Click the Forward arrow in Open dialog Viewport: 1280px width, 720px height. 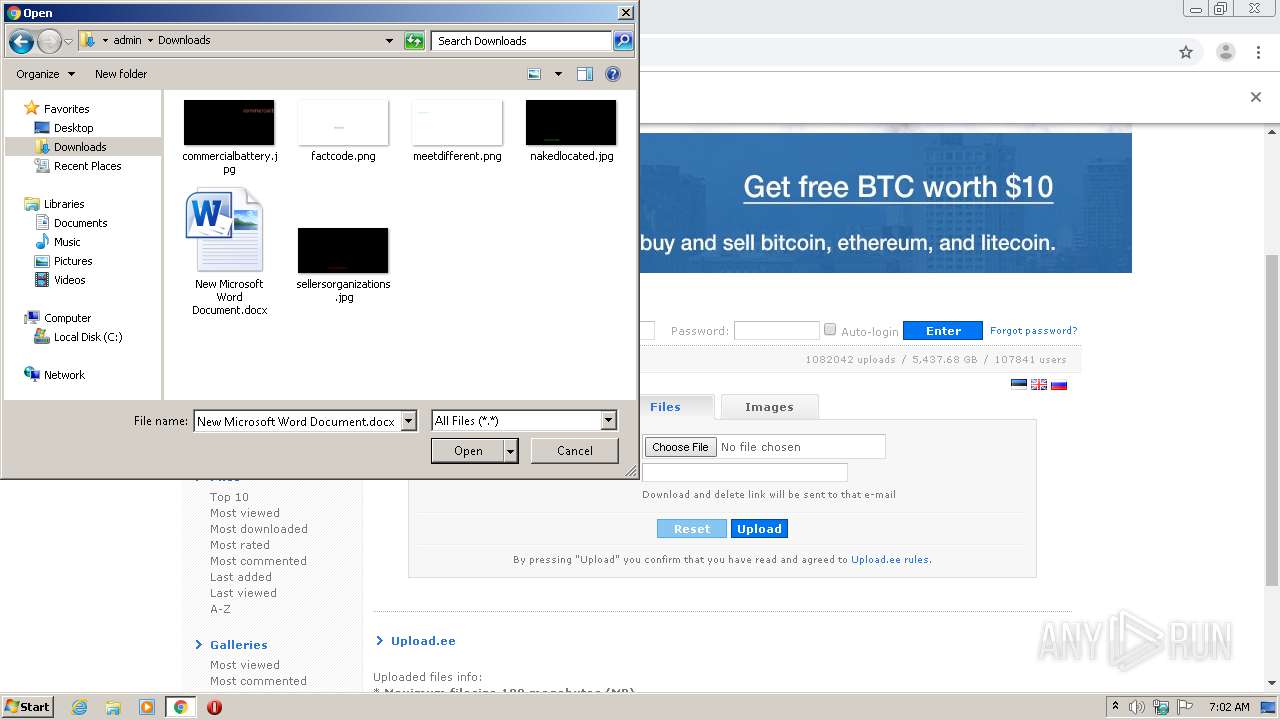click(49, 41)
